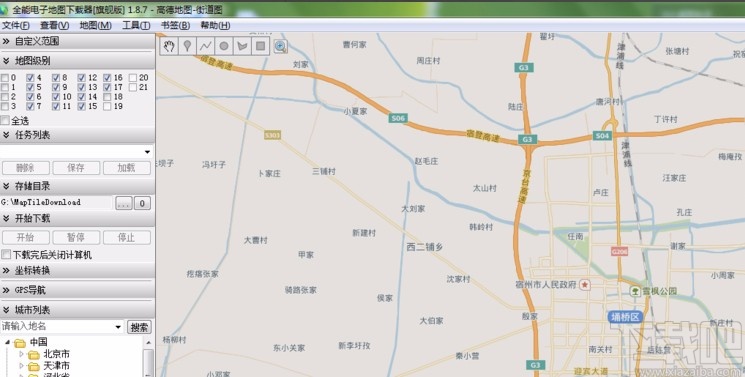Enable map level 20 checkbox
The height and width of the screenshot is (377, 745).
coord(133,77)
